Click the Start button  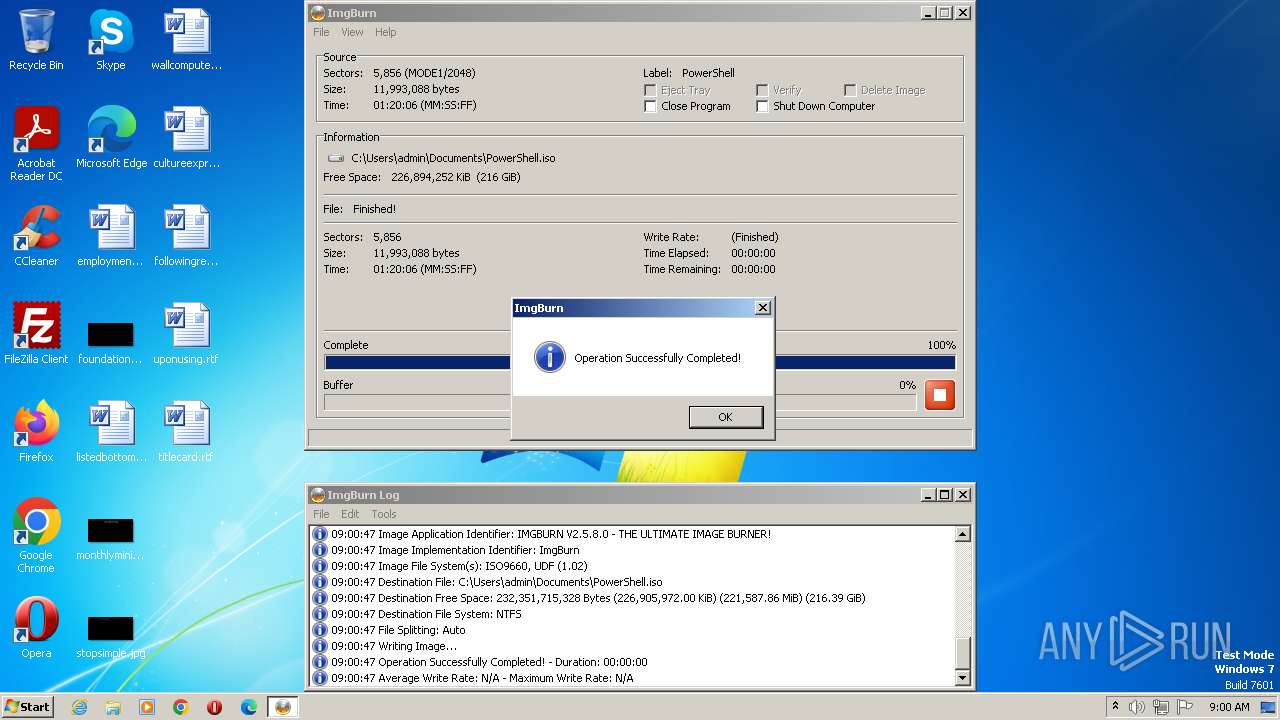click(28, 706)
